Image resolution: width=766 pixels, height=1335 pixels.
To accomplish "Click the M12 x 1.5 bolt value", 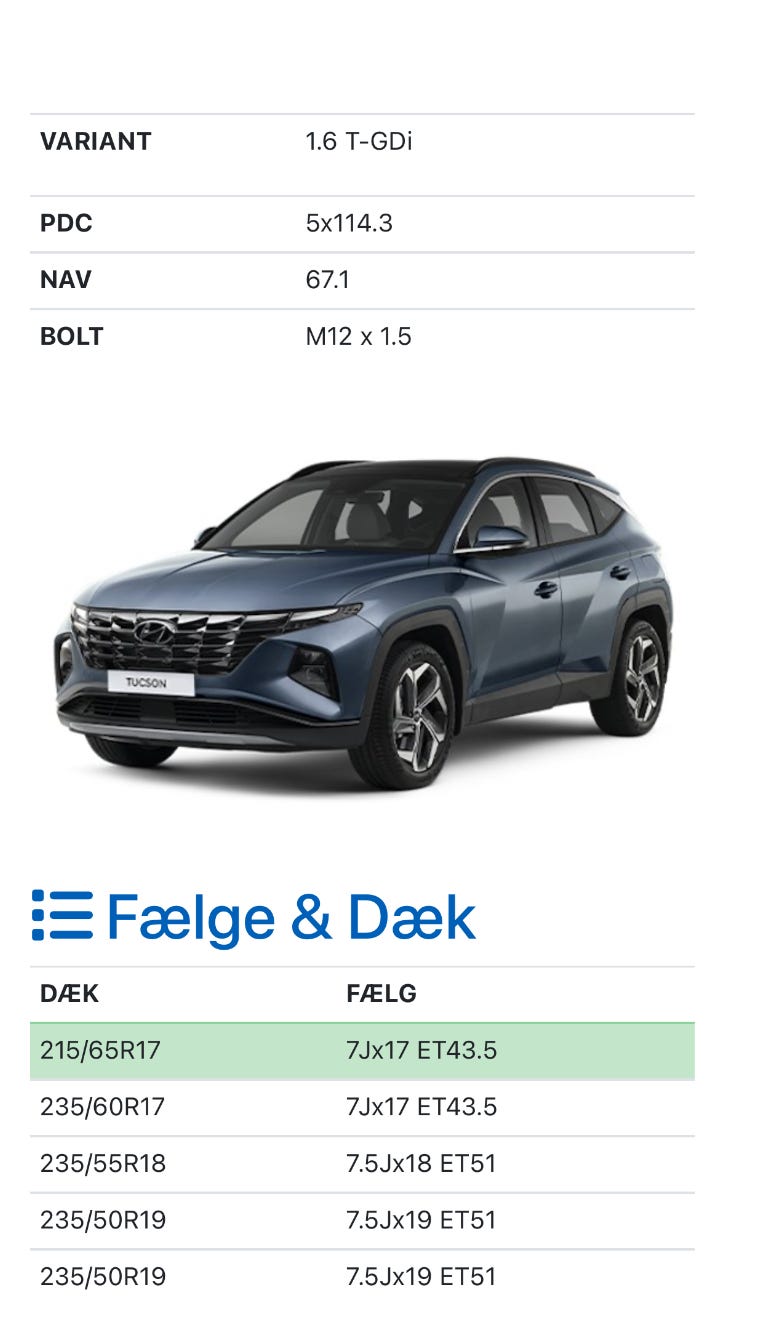I will point(359,337).
